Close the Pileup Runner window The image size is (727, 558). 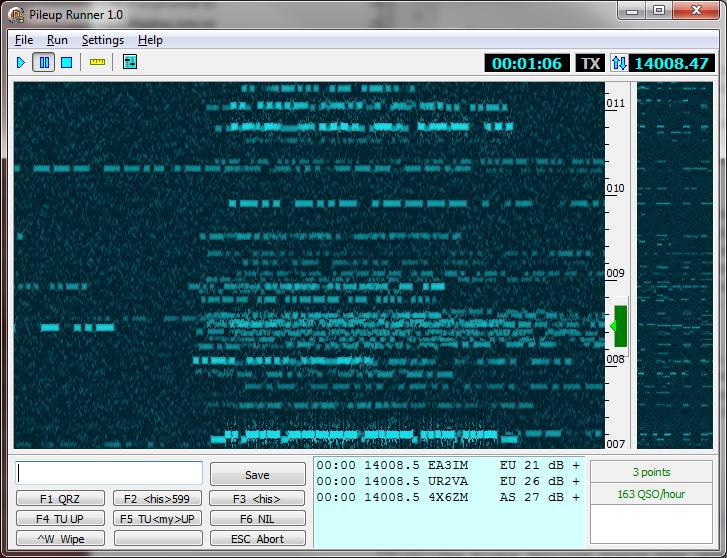point(696,11)
